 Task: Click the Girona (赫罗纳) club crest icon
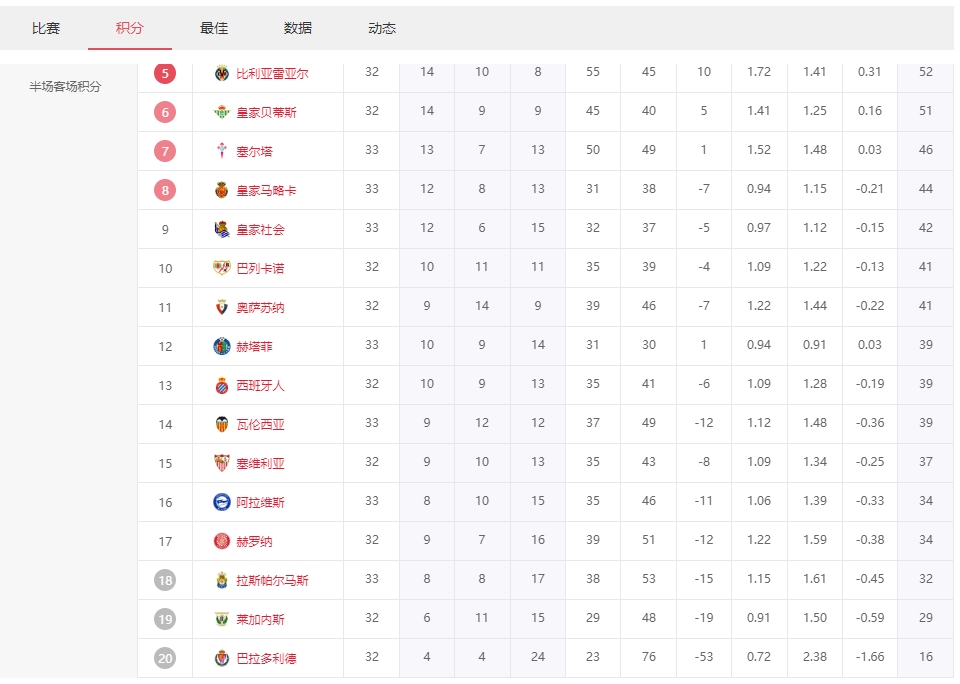tap(222, 541)
